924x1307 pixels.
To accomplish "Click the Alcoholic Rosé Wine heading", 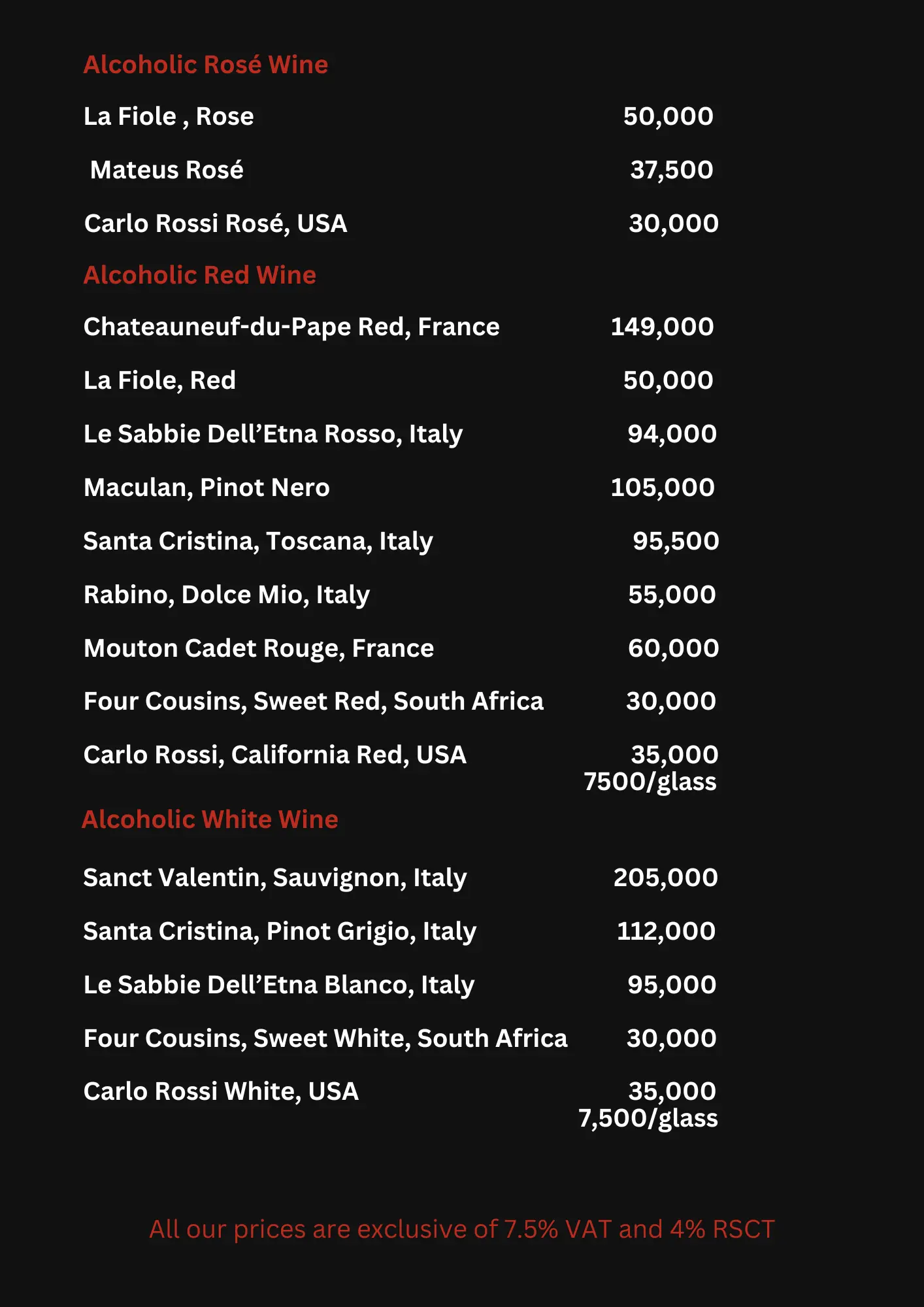I will coord(205,65).
